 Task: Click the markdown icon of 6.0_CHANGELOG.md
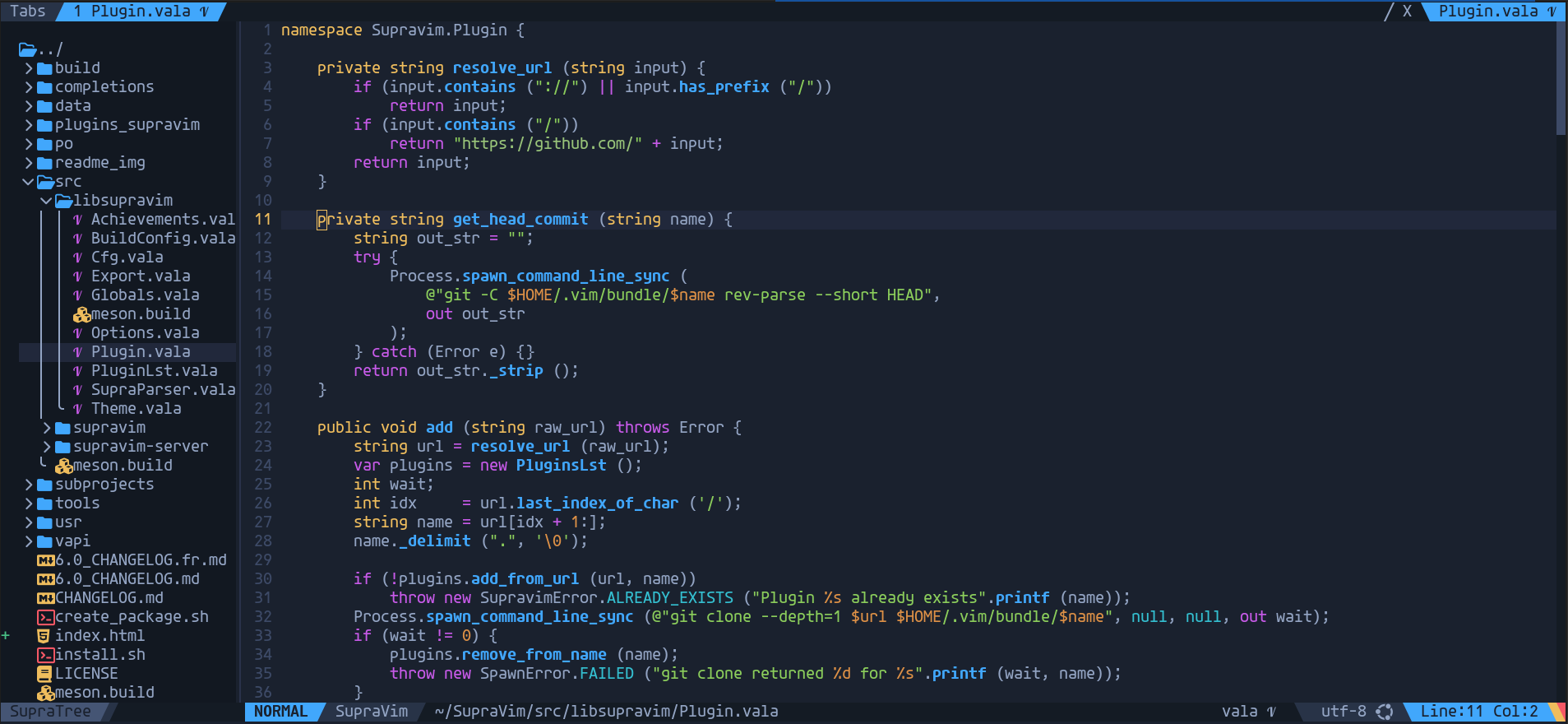pos(46,579)
